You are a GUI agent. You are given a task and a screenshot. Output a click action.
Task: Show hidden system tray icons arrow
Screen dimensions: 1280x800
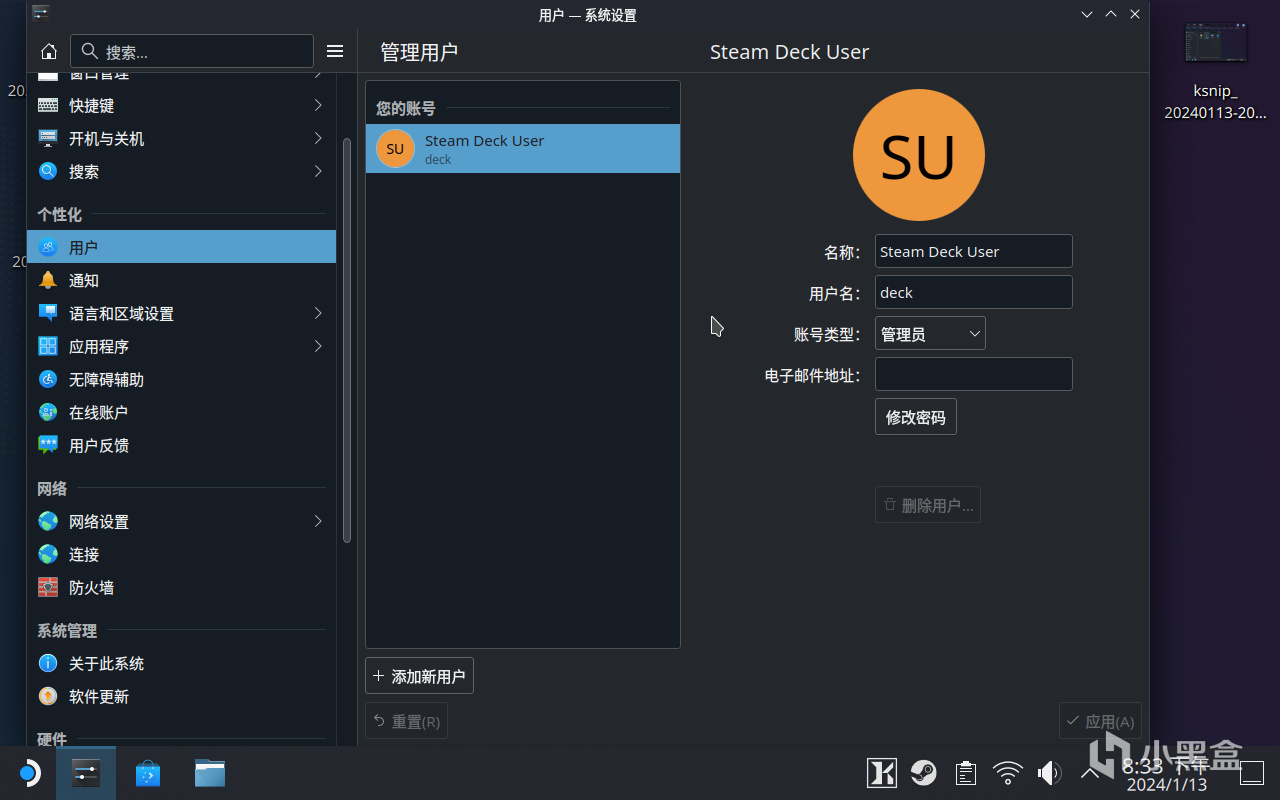pos(1091,773)
